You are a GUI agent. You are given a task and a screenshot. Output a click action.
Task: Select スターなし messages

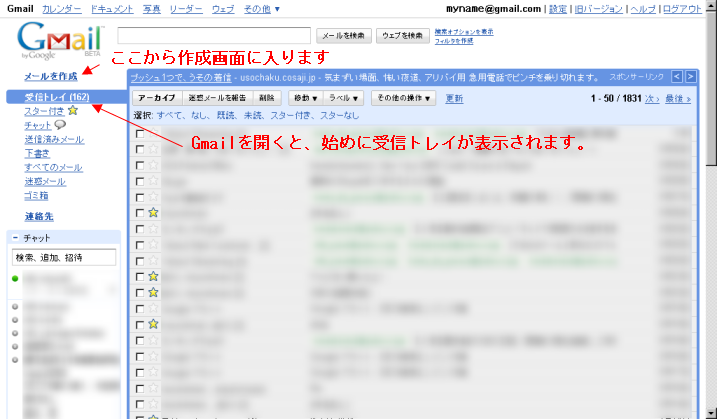(339, 115)
